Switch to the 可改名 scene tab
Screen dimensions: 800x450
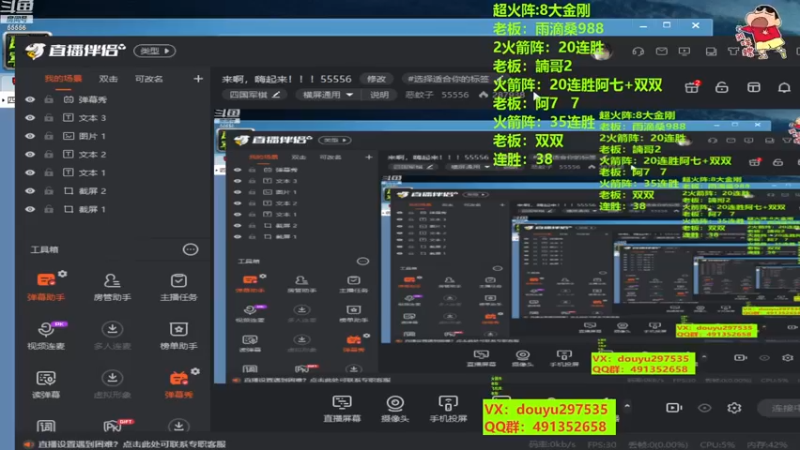click(149, 79)
